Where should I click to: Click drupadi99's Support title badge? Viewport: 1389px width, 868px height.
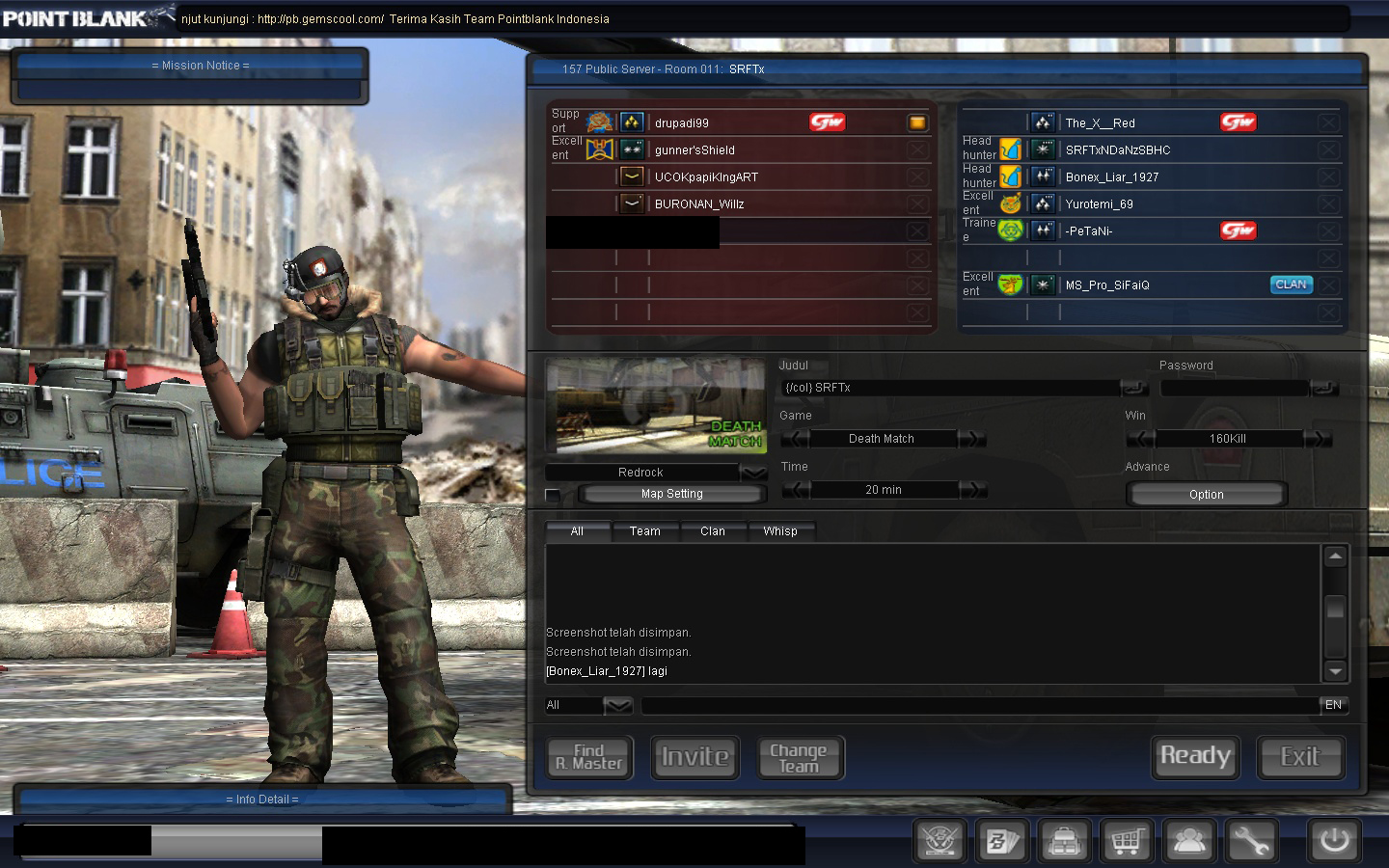pos(600,122)
